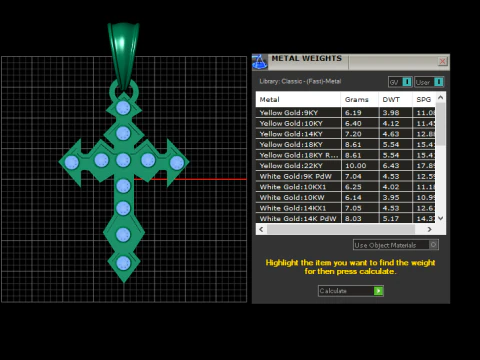Select the Yellow Gold:14KY row
The height and width of the screenshot is (360, 480).
pos(346,134)
